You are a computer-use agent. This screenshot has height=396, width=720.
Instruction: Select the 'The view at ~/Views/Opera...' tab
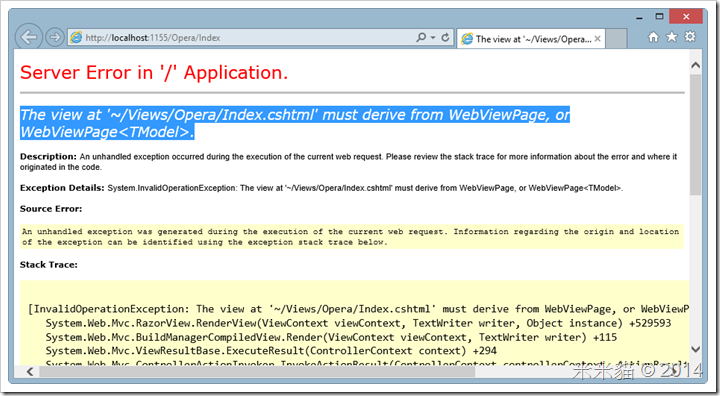tap(531, 39)
